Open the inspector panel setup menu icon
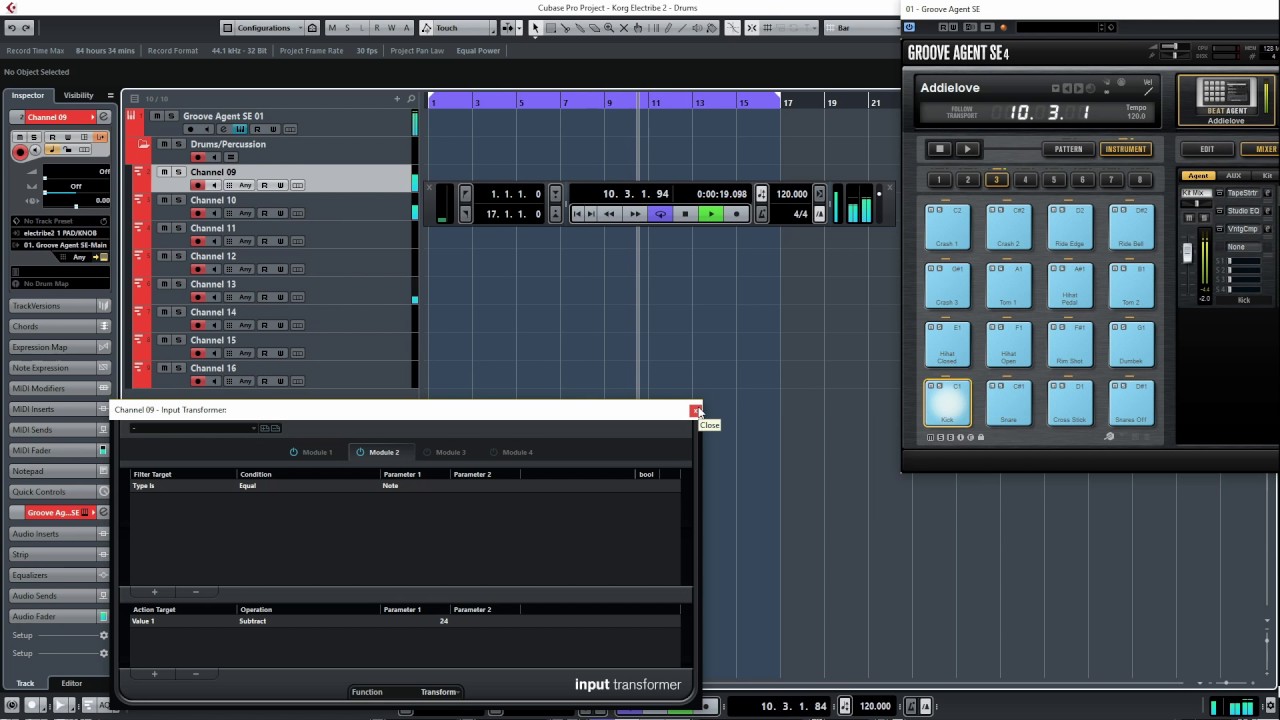The height and width of the screenshot is (720, 1280). coord(110,95)
